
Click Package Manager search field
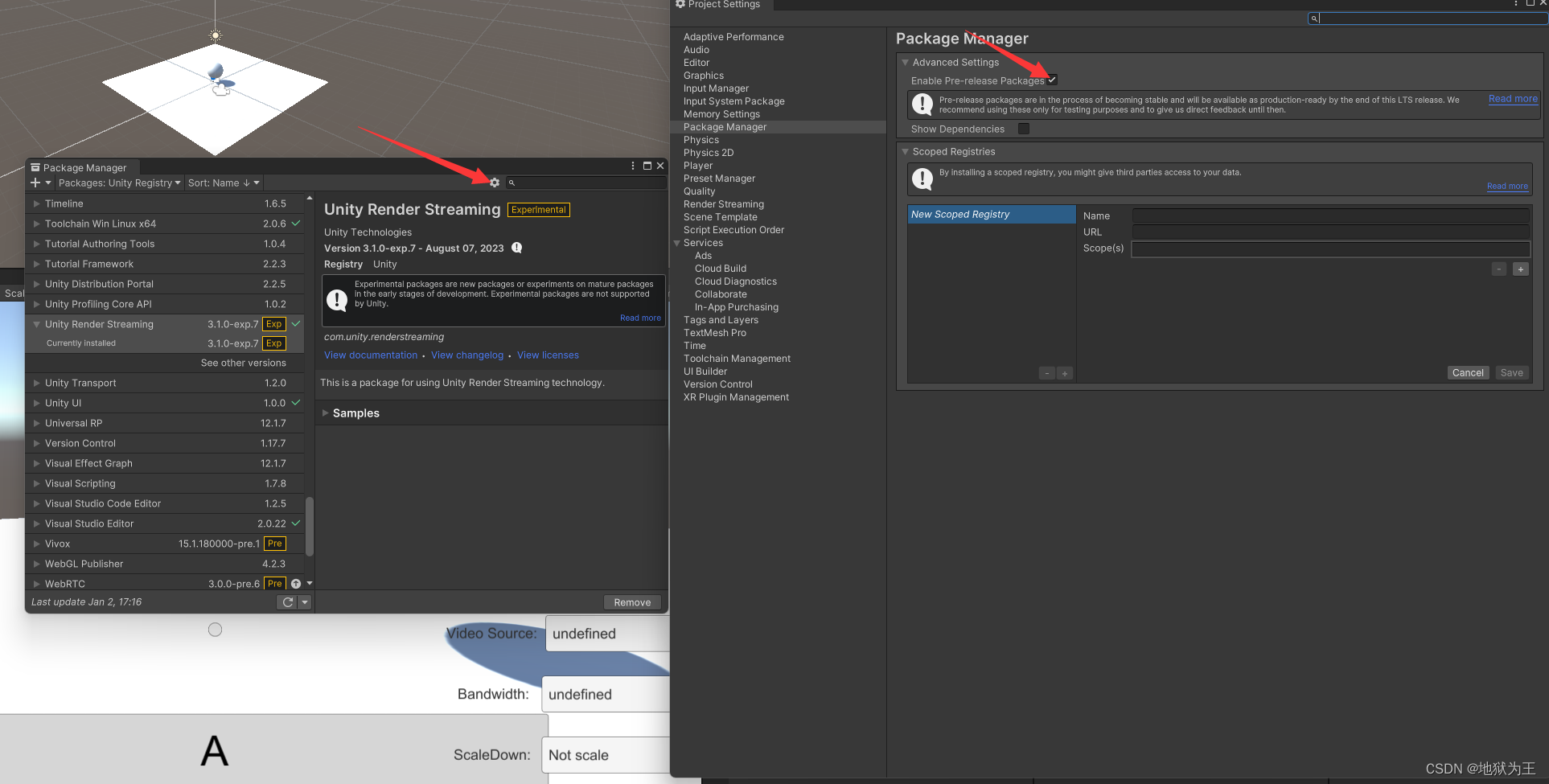[586, 183]
